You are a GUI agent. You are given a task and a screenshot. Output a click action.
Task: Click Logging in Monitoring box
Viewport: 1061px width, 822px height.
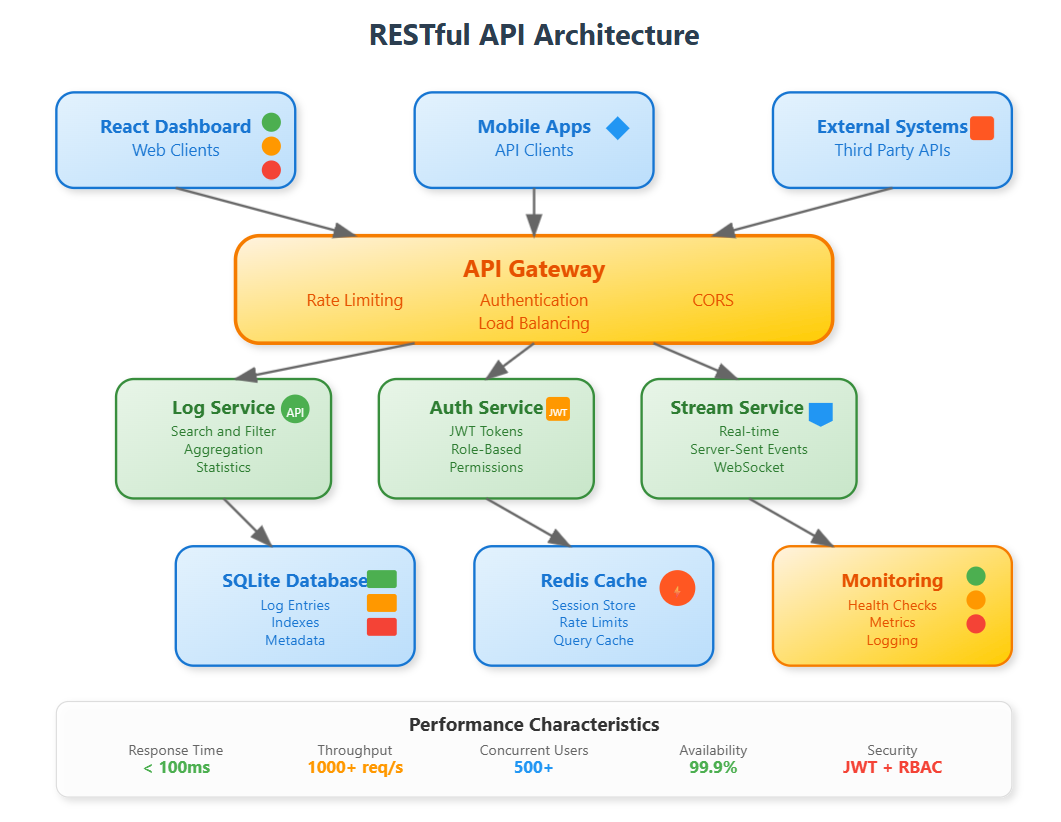pos(892,640)
